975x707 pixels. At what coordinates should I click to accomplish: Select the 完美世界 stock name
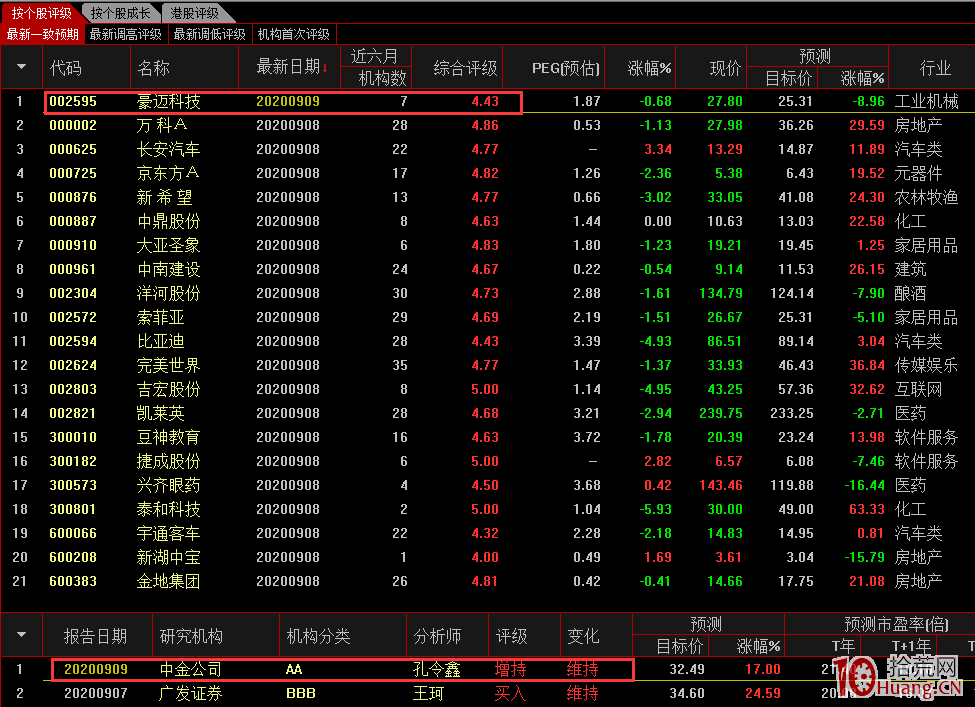tap(169, 365)
